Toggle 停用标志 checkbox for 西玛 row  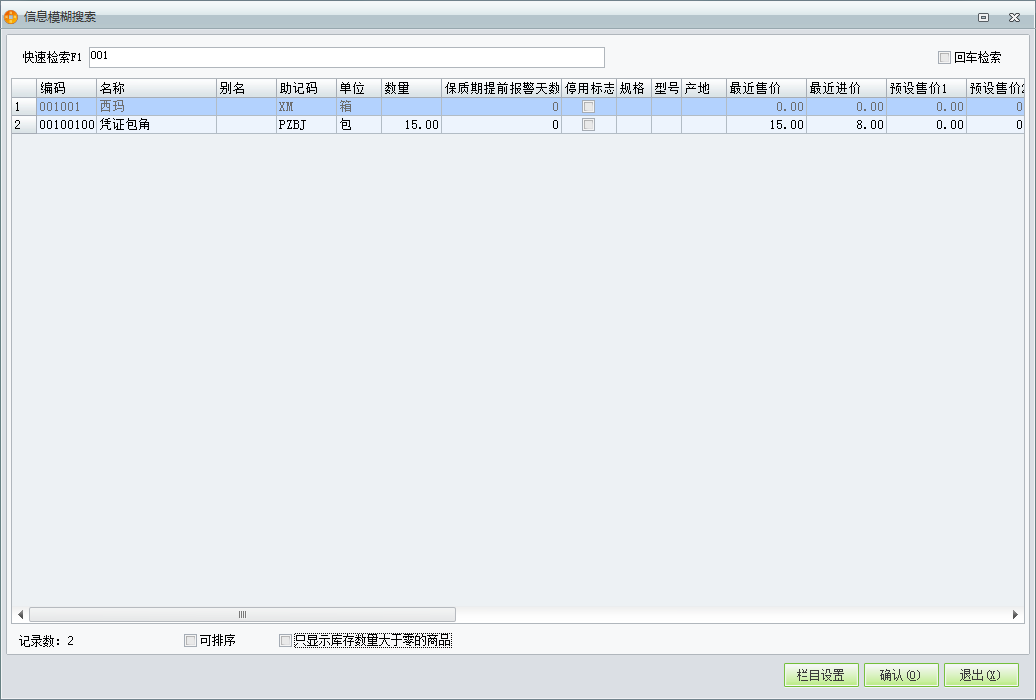tap(590, 104)
